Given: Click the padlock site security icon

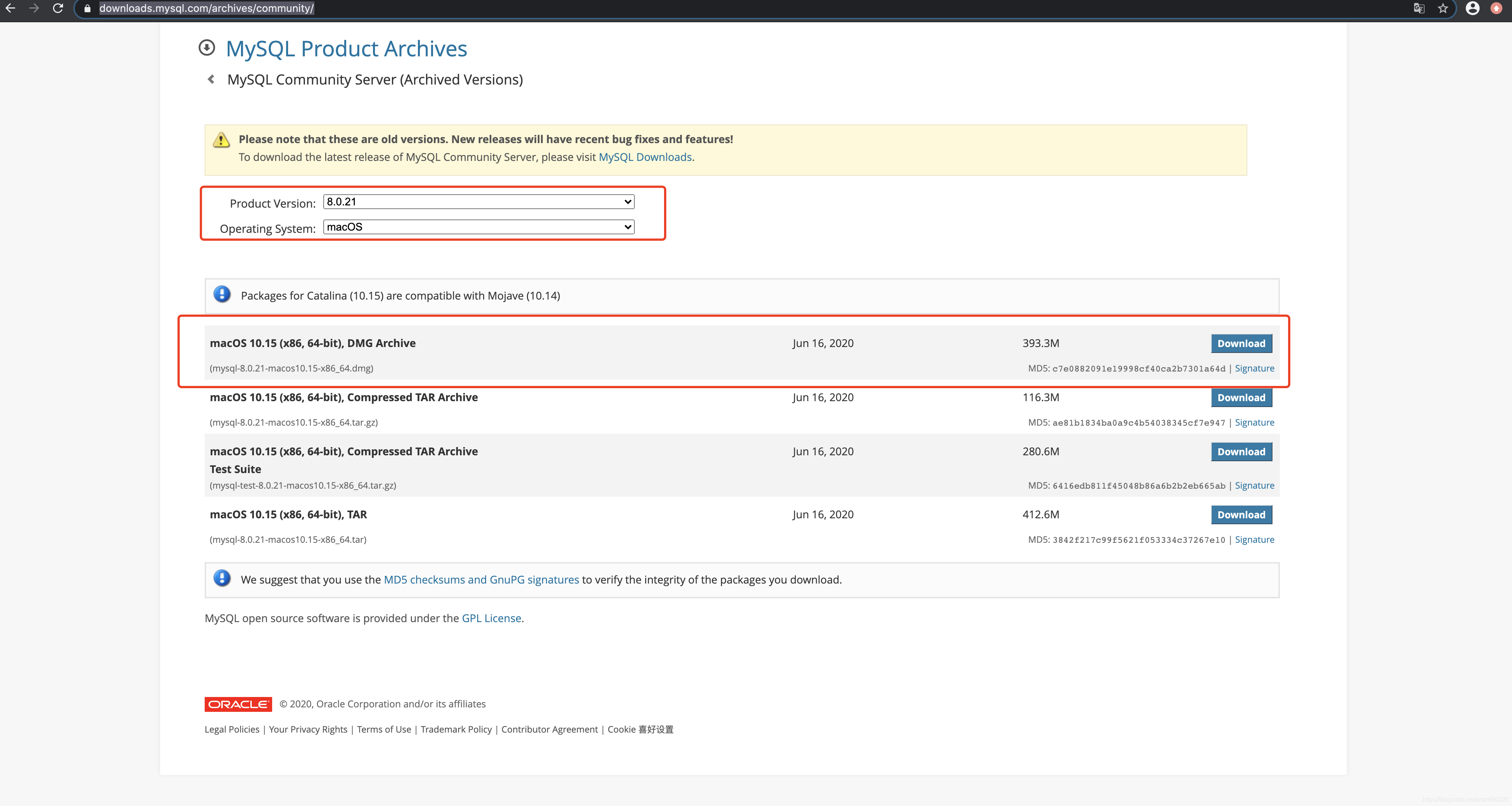Looking at the screenshot, I should click(x=88, y=8).
